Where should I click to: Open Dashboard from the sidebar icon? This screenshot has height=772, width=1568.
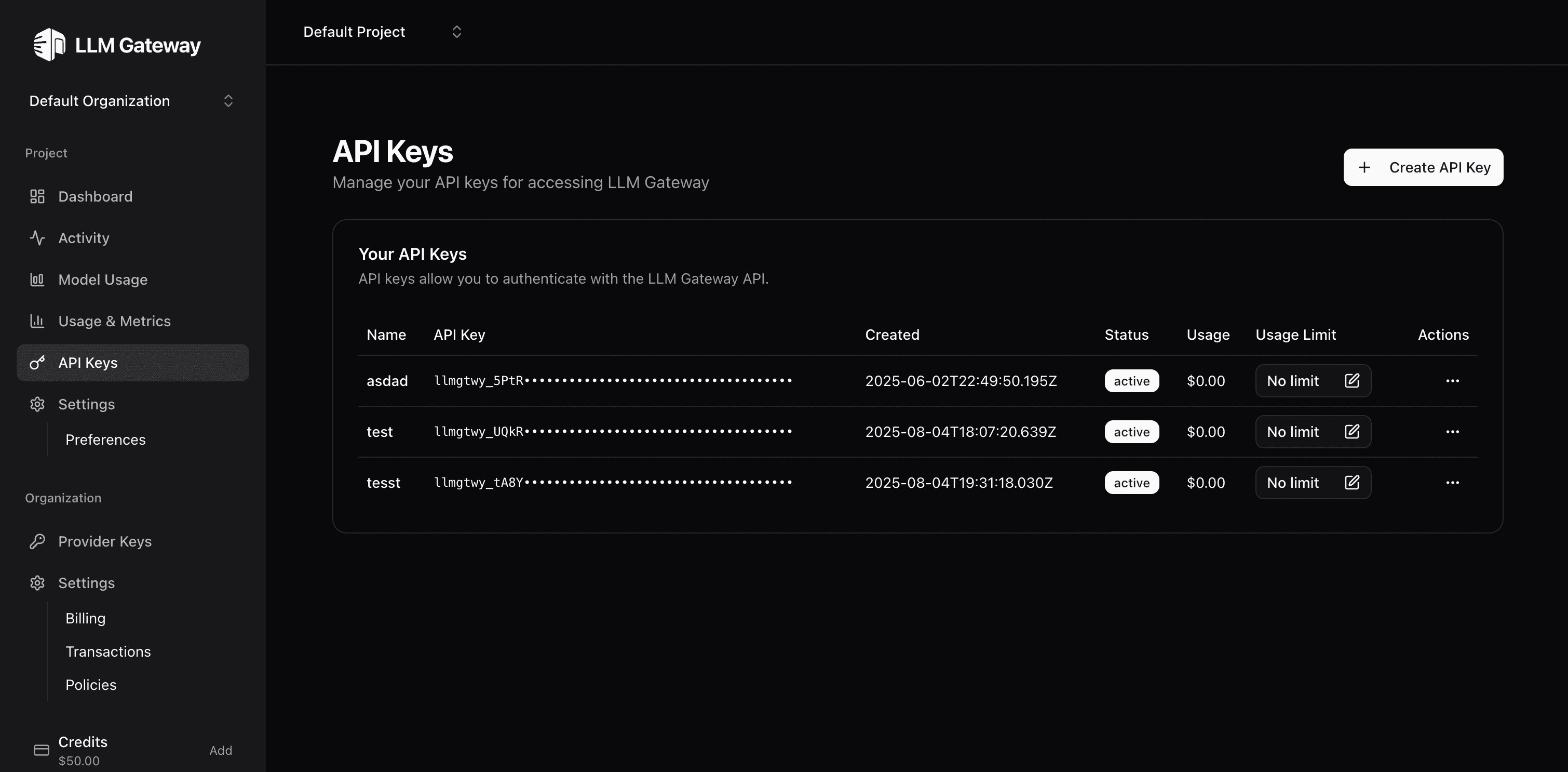click(37, 196)
